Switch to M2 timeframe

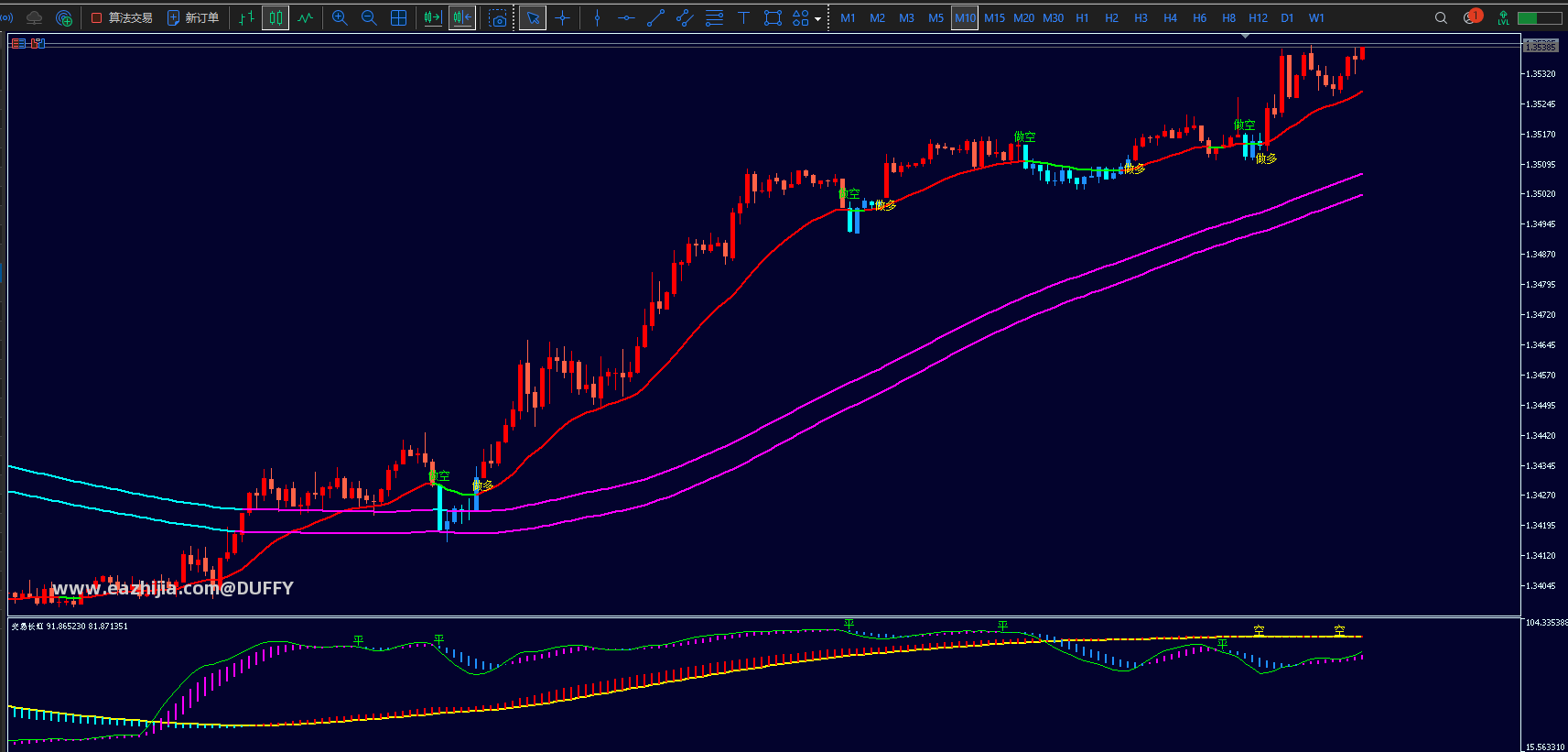tap(877, 17)
